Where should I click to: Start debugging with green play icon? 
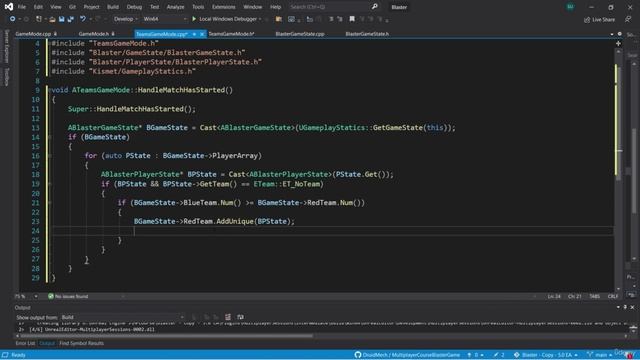point(194,19)
